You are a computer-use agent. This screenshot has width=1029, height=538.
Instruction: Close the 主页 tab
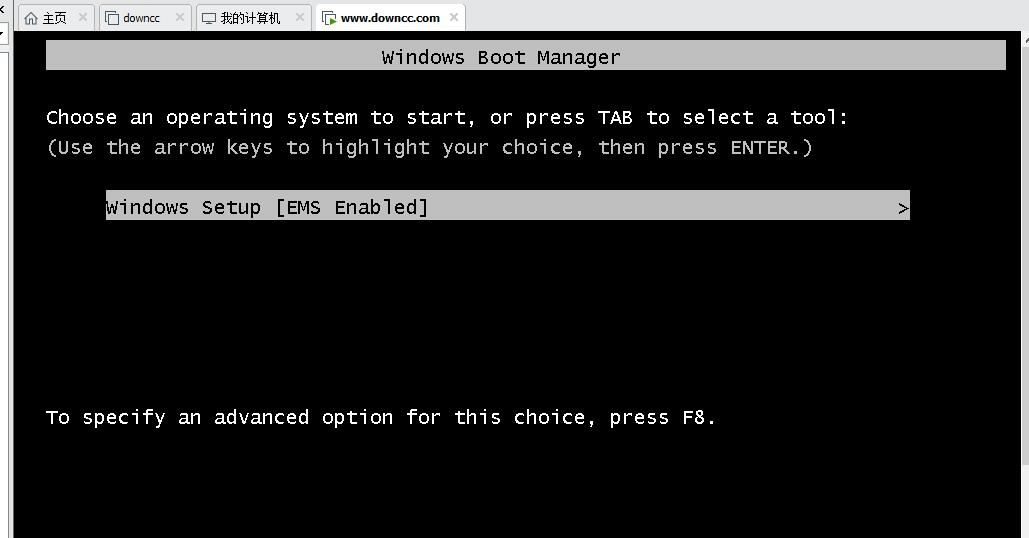pyautogui.click(x=83, y=17)
